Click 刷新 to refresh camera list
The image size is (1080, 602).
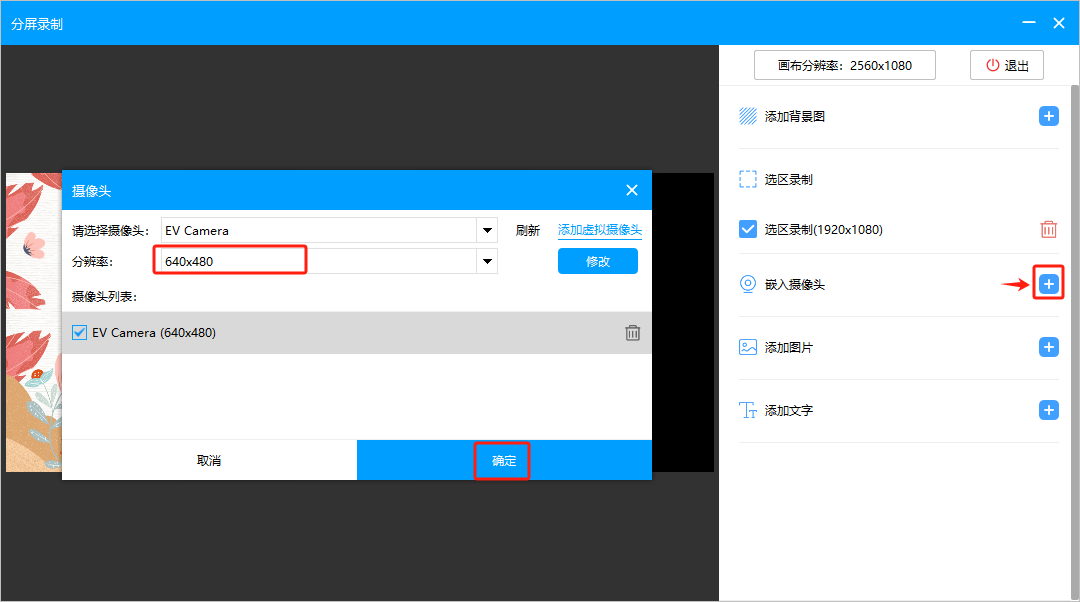coord(527,231)
